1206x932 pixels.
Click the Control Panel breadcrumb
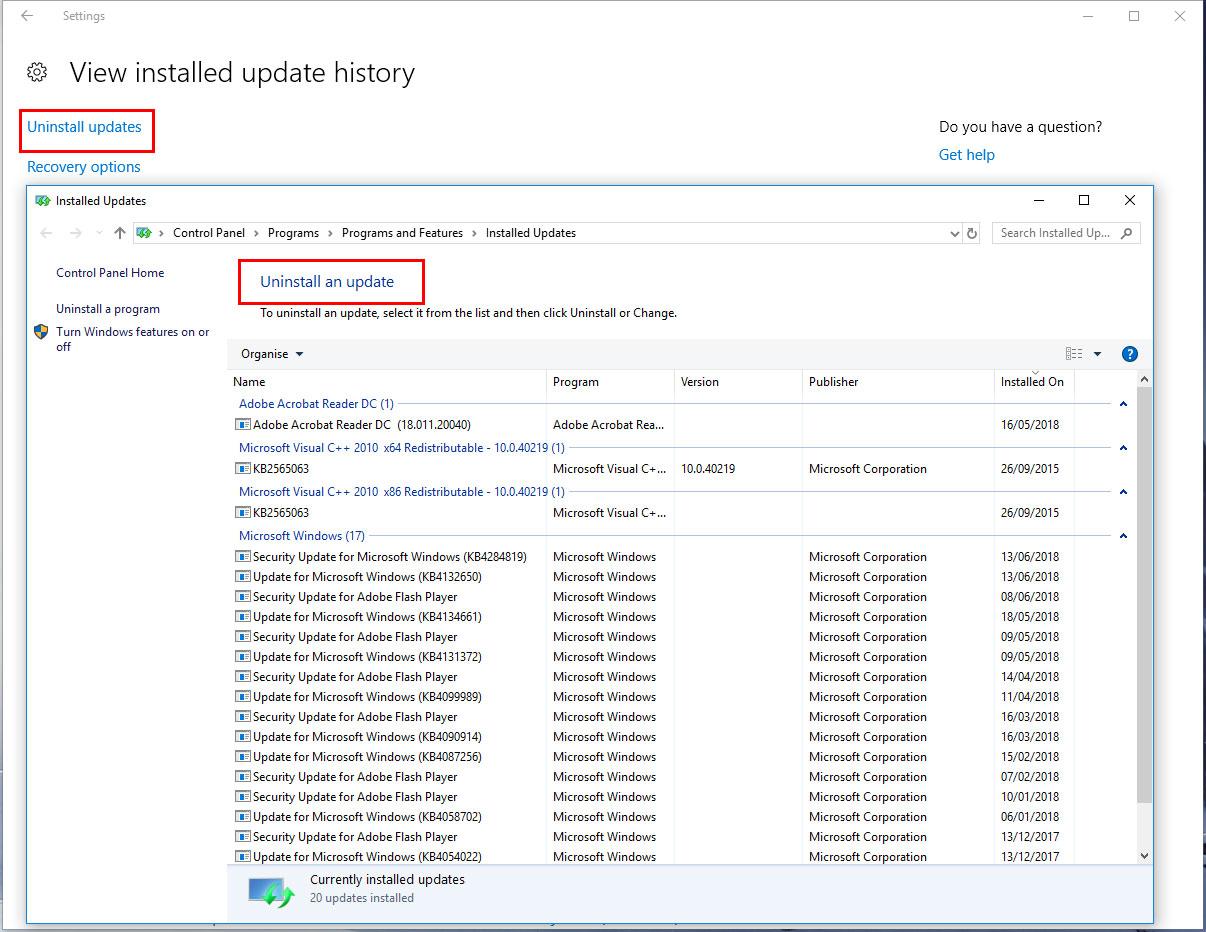point(209,233)
